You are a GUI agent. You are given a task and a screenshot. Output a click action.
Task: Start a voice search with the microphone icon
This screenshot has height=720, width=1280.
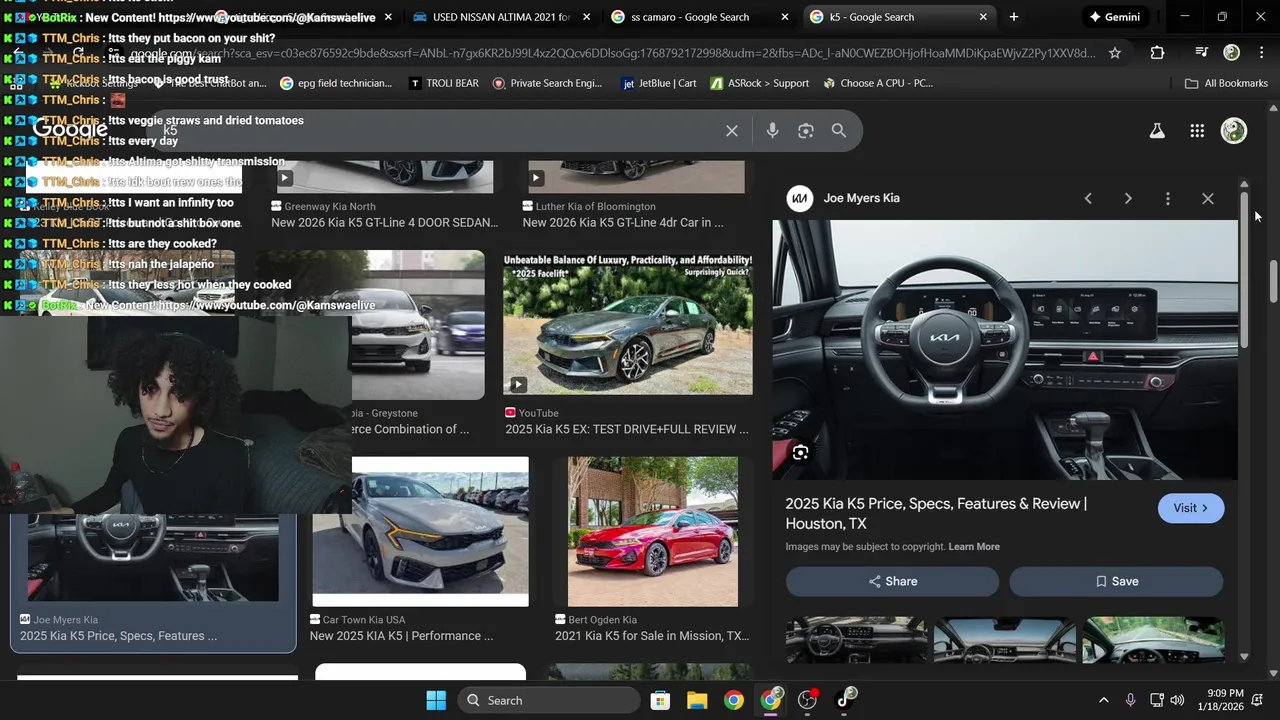point(772,131)
